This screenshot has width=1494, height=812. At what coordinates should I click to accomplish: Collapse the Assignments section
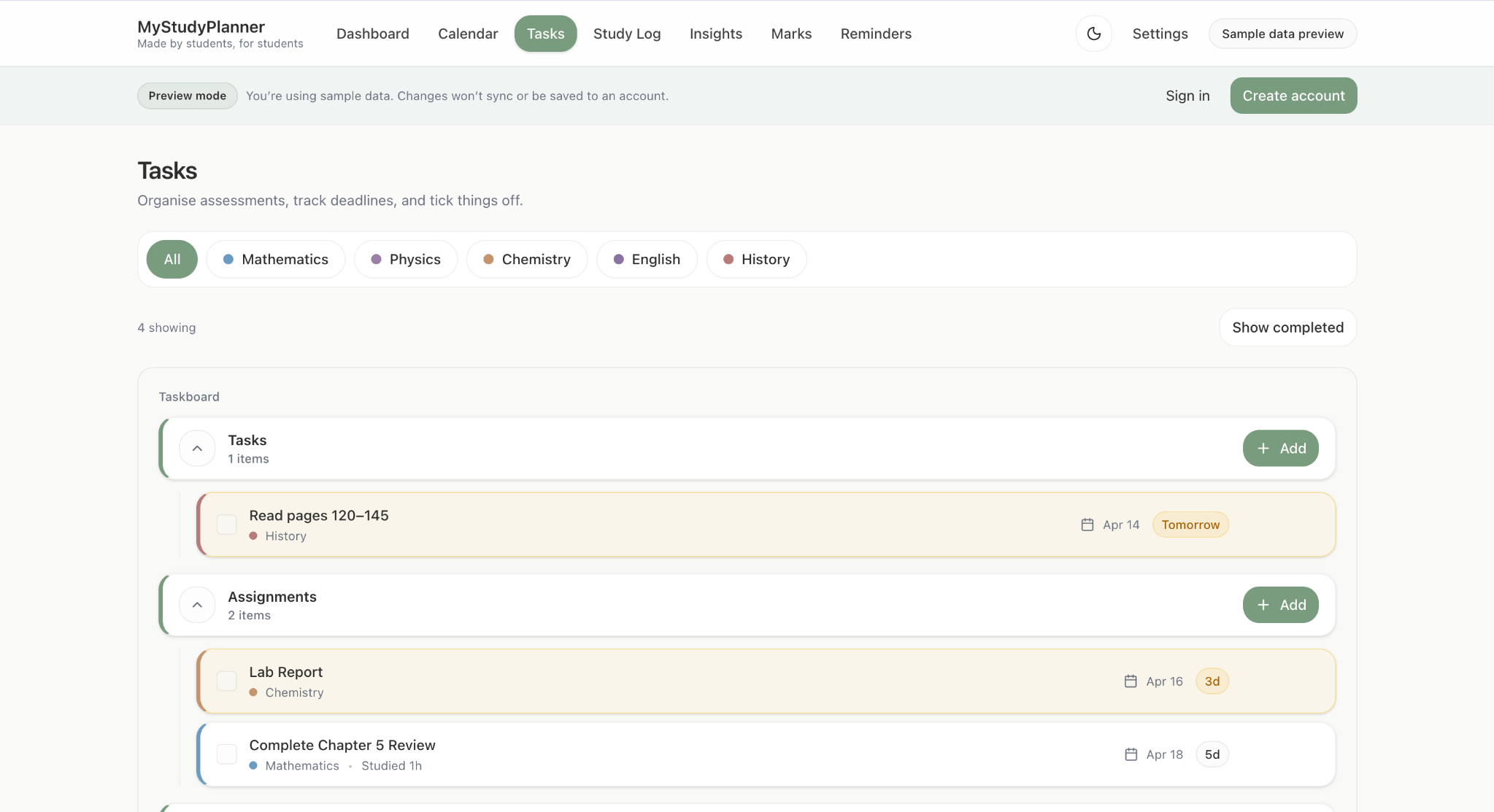coord(196,604)
